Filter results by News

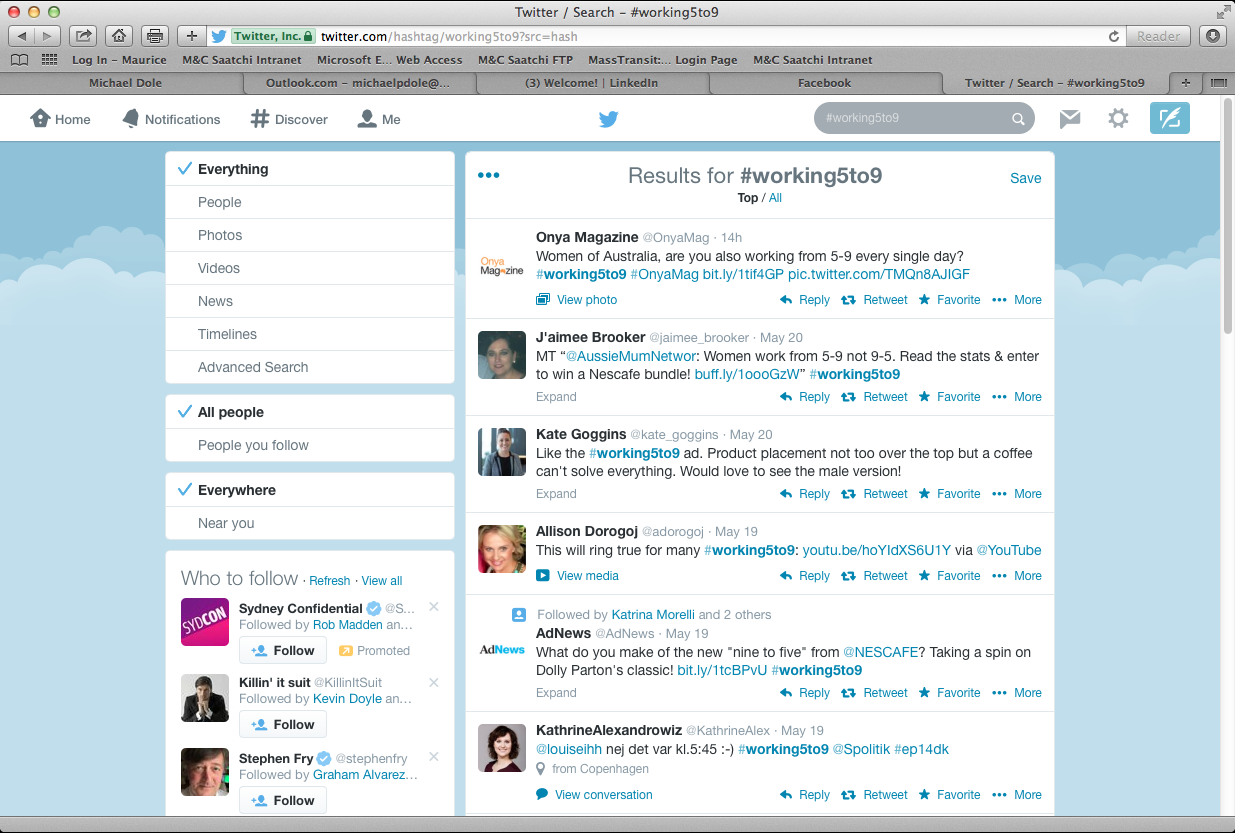310,301
